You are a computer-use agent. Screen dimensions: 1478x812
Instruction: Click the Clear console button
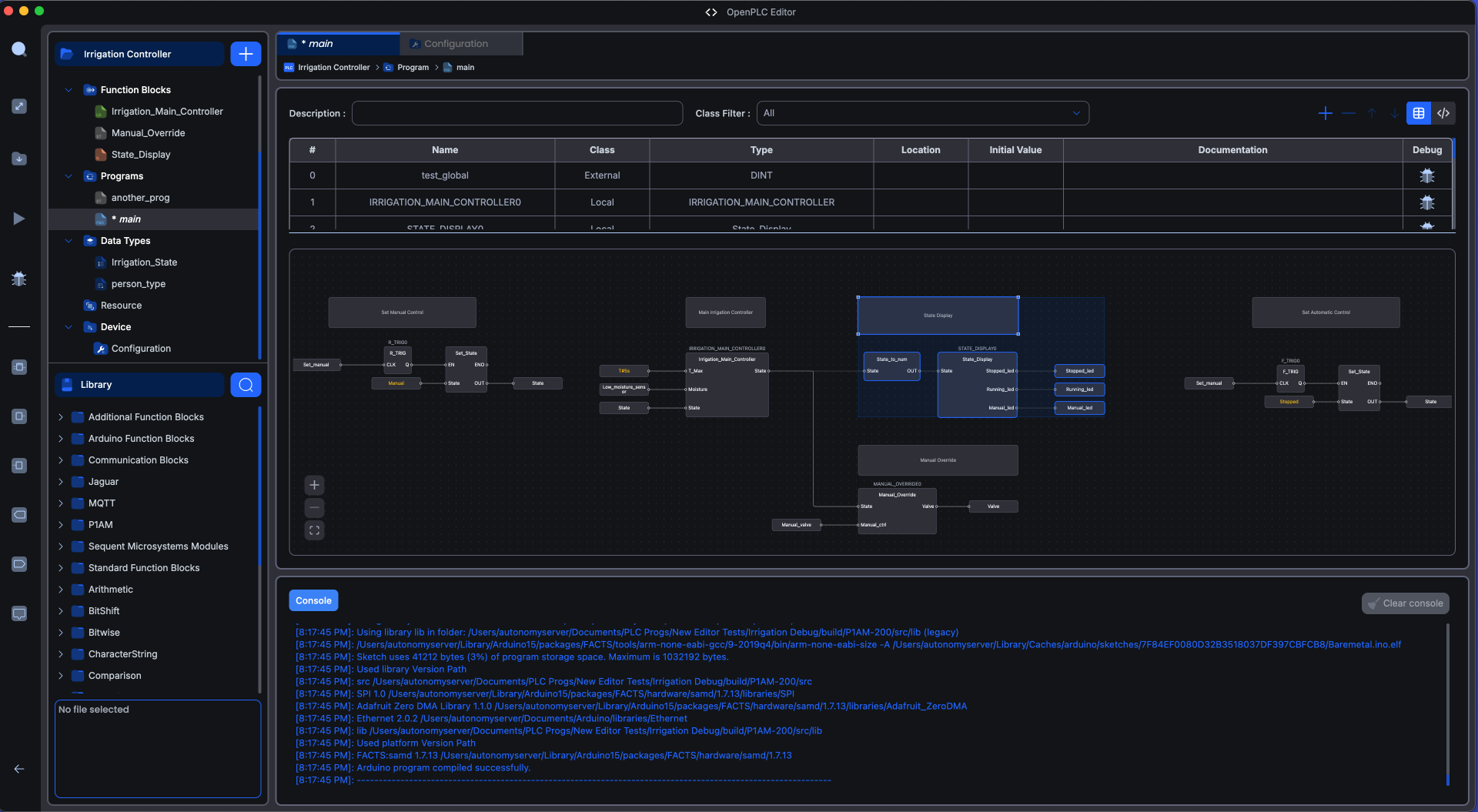[x=1405, y=603]
